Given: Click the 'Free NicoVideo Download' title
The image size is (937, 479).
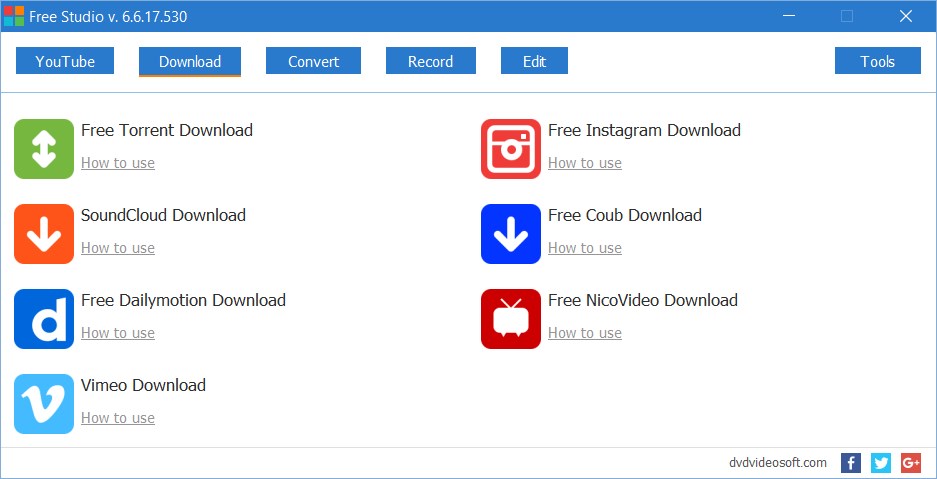Looking at the screenshot, I should 643,300.
